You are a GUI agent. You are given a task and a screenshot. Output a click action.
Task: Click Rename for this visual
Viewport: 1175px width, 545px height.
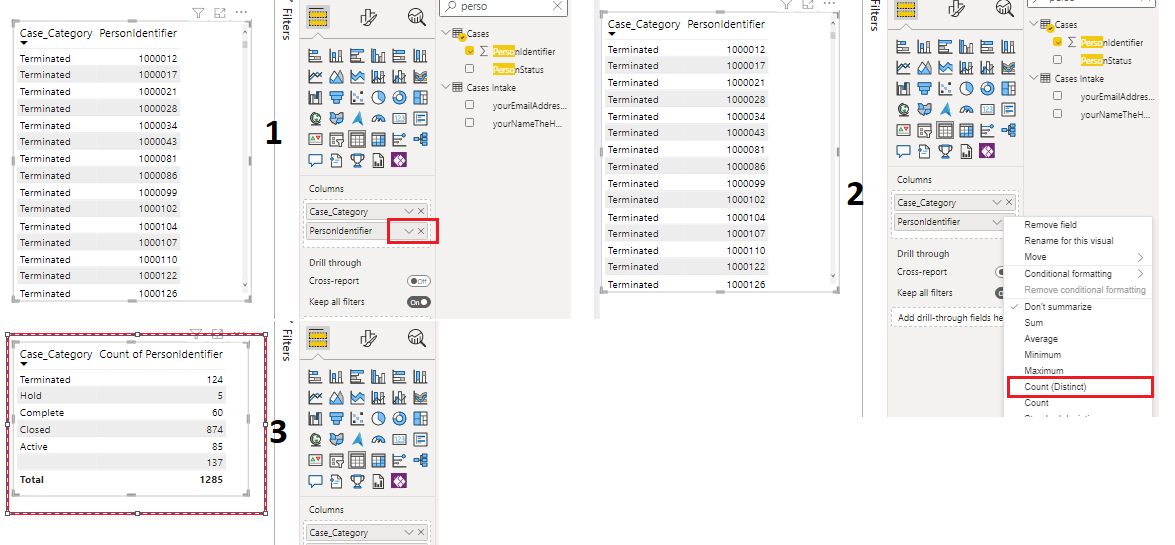1069,241
